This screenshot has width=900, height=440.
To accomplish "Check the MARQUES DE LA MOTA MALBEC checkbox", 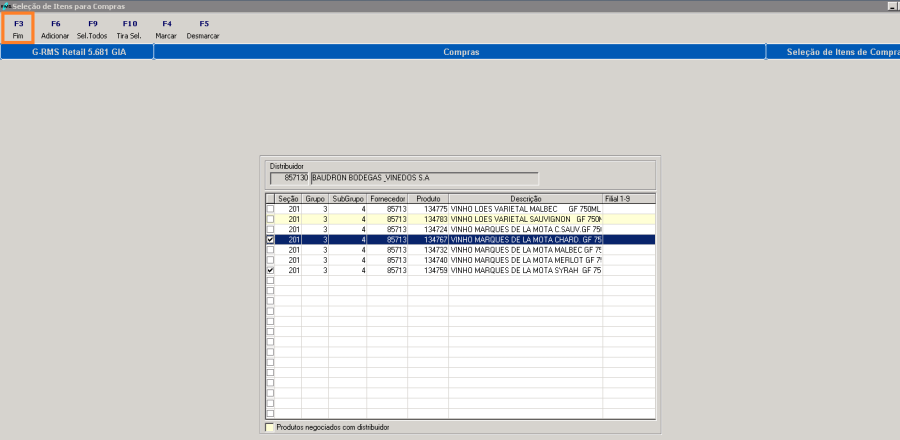I will pyautogui.click(x=270, y=250).
